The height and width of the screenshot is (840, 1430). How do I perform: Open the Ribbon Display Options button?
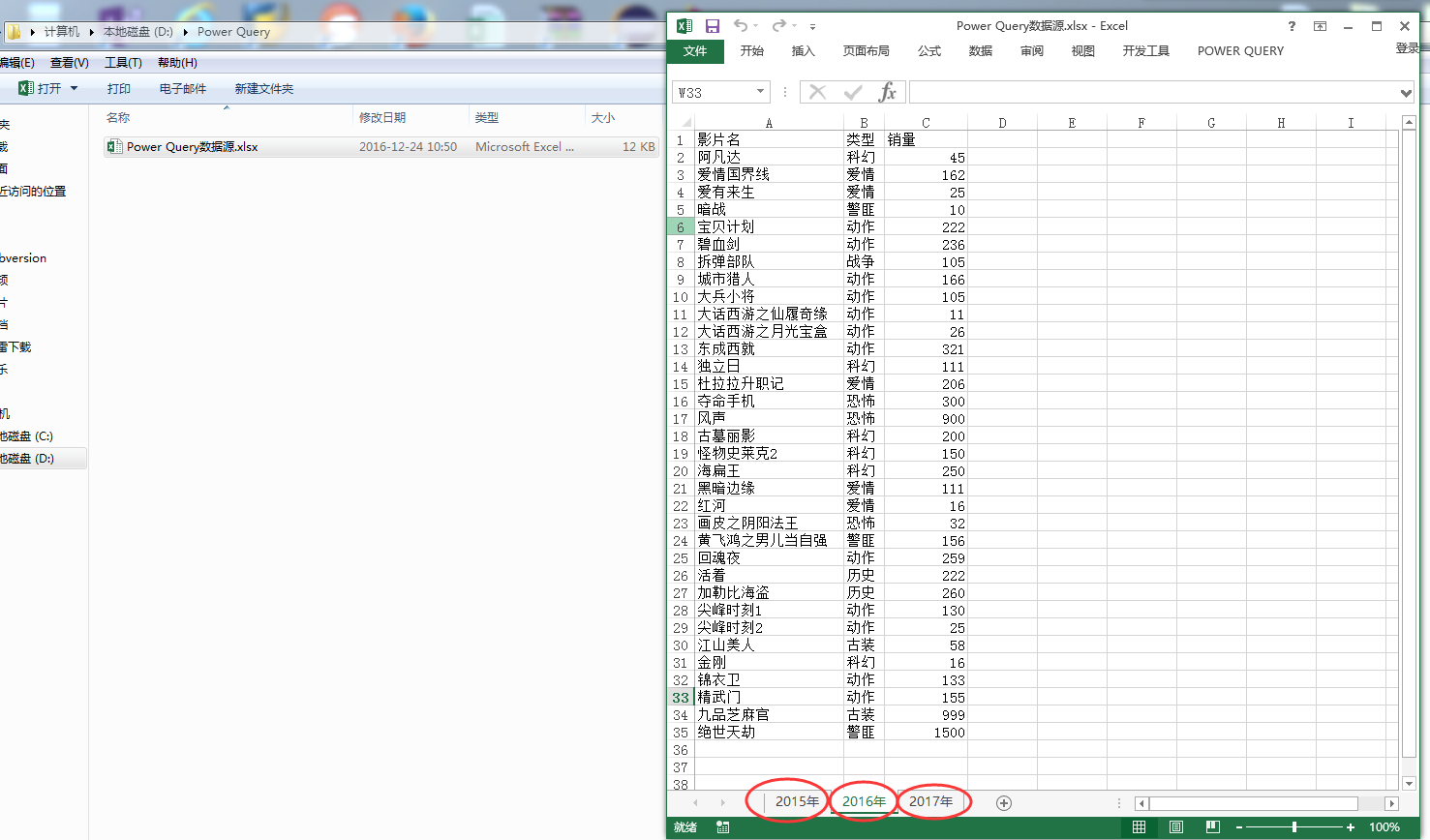[x=1320, y=26]
